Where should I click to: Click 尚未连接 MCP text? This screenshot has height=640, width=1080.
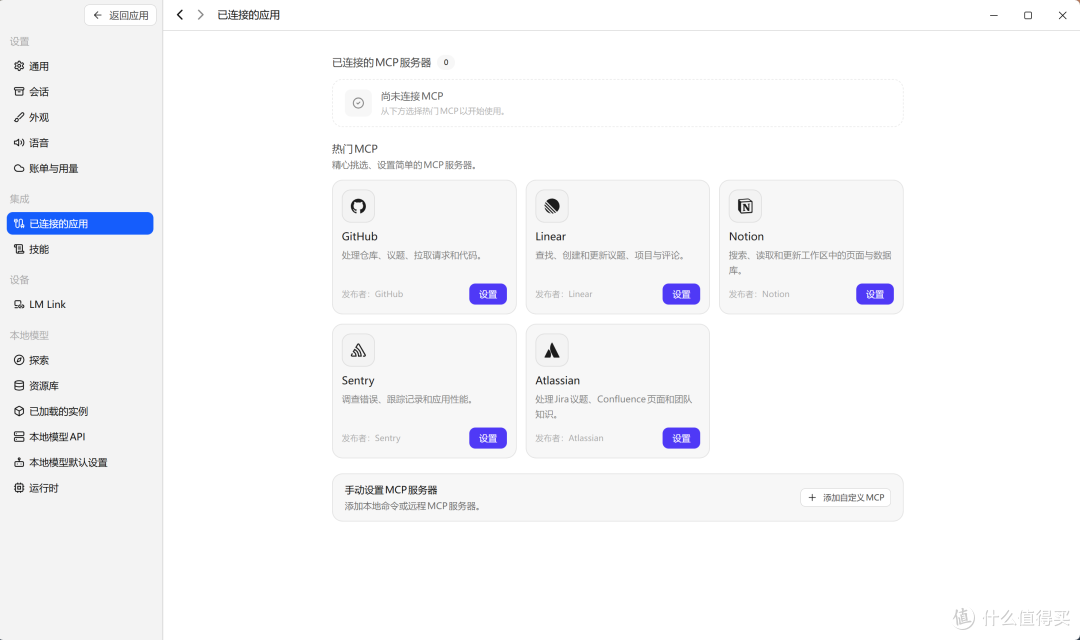pos(412,96)
